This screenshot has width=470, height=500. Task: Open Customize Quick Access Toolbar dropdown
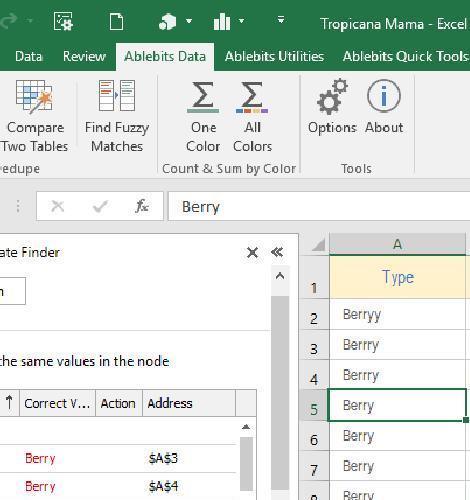coord(281,20)
